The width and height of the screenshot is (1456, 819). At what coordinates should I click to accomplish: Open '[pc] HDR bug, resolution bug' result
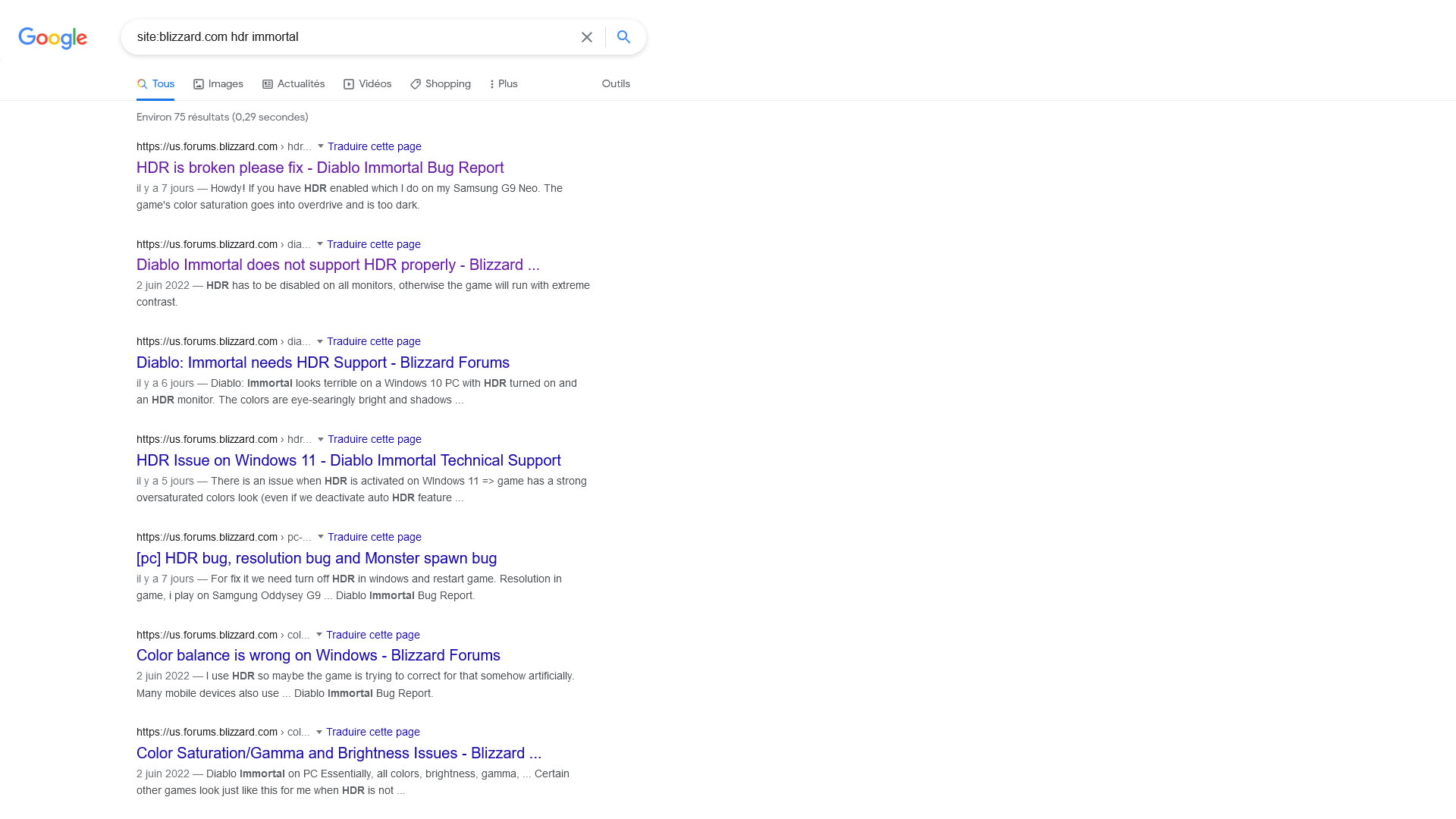(316, 558)
